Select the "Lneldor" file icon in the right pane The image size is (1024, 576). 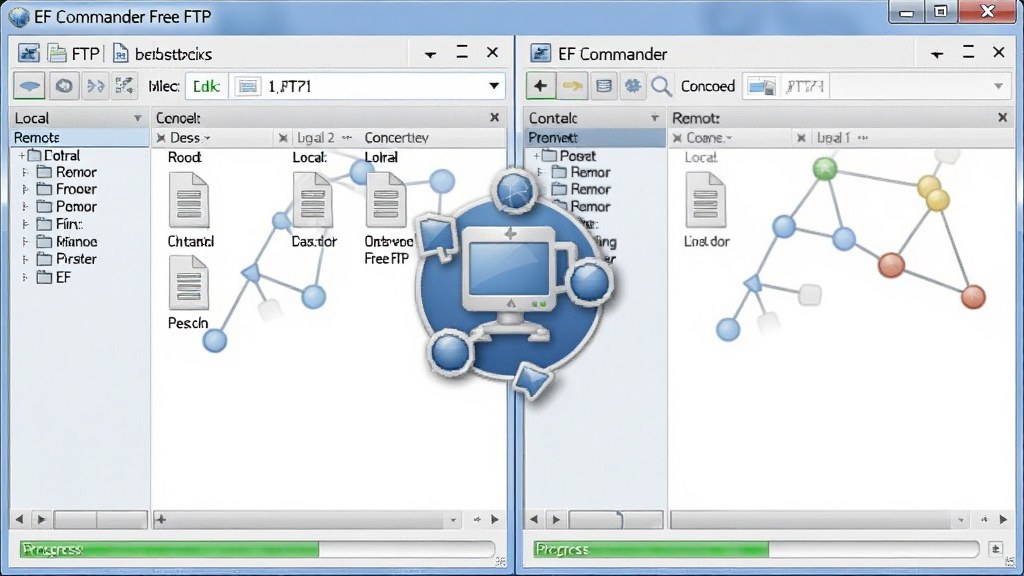(x=705, y=200)
